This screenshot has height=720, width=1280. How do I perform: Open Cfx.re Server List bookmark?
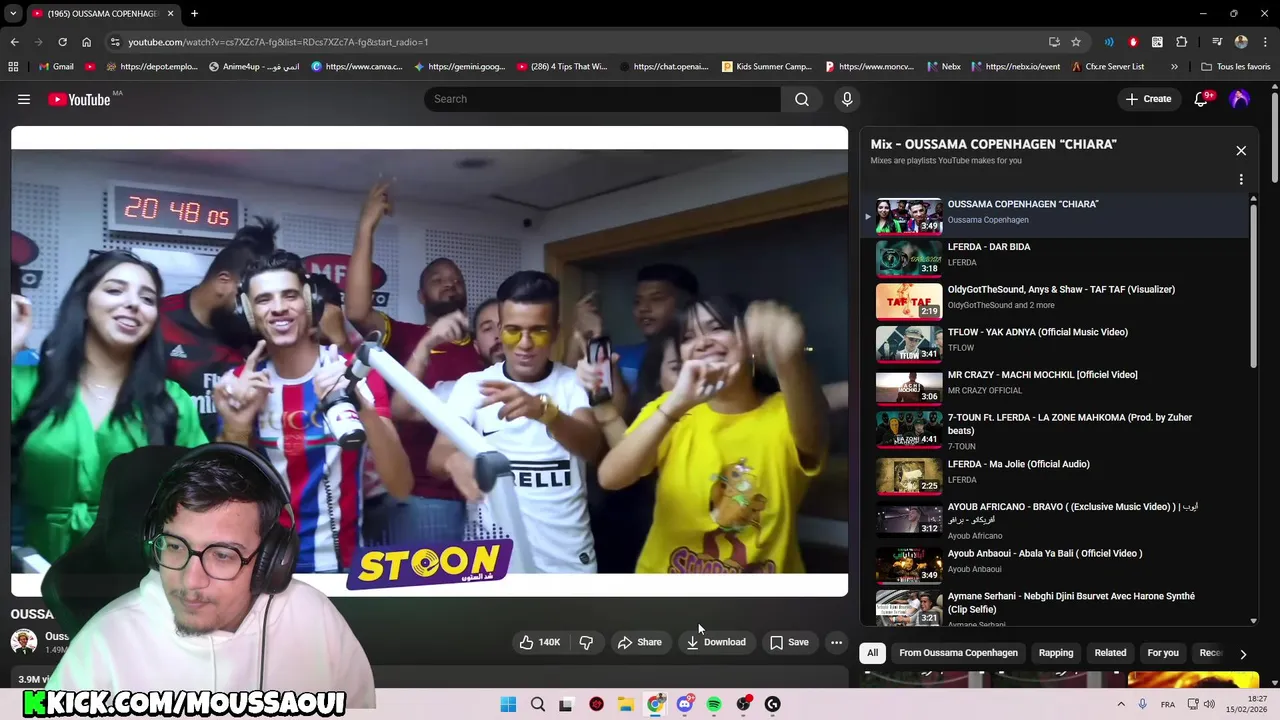(x=1108, y=67)
